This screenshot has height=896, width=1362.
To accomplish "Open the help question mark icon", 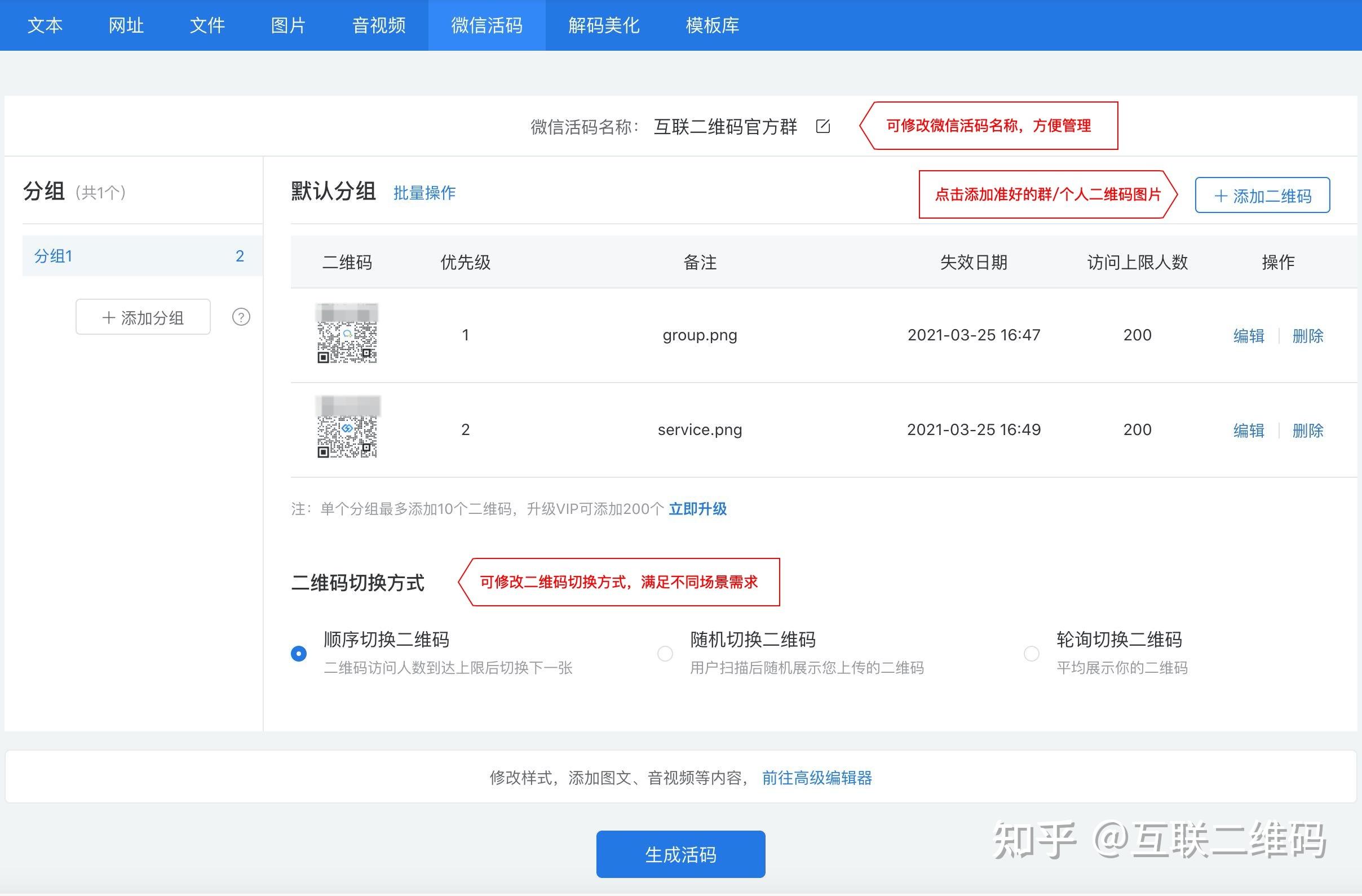I will point(241,317).
